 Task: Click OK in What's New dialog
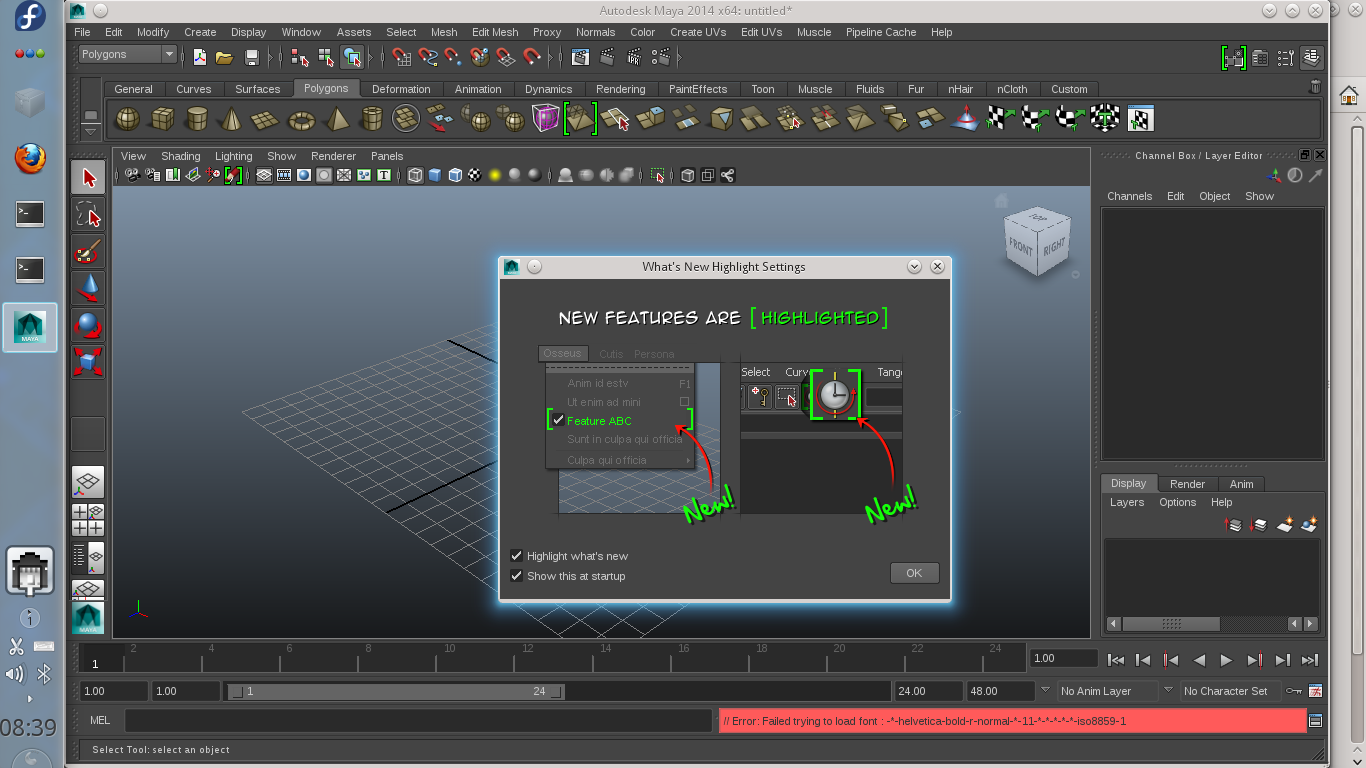pos(914,573)
